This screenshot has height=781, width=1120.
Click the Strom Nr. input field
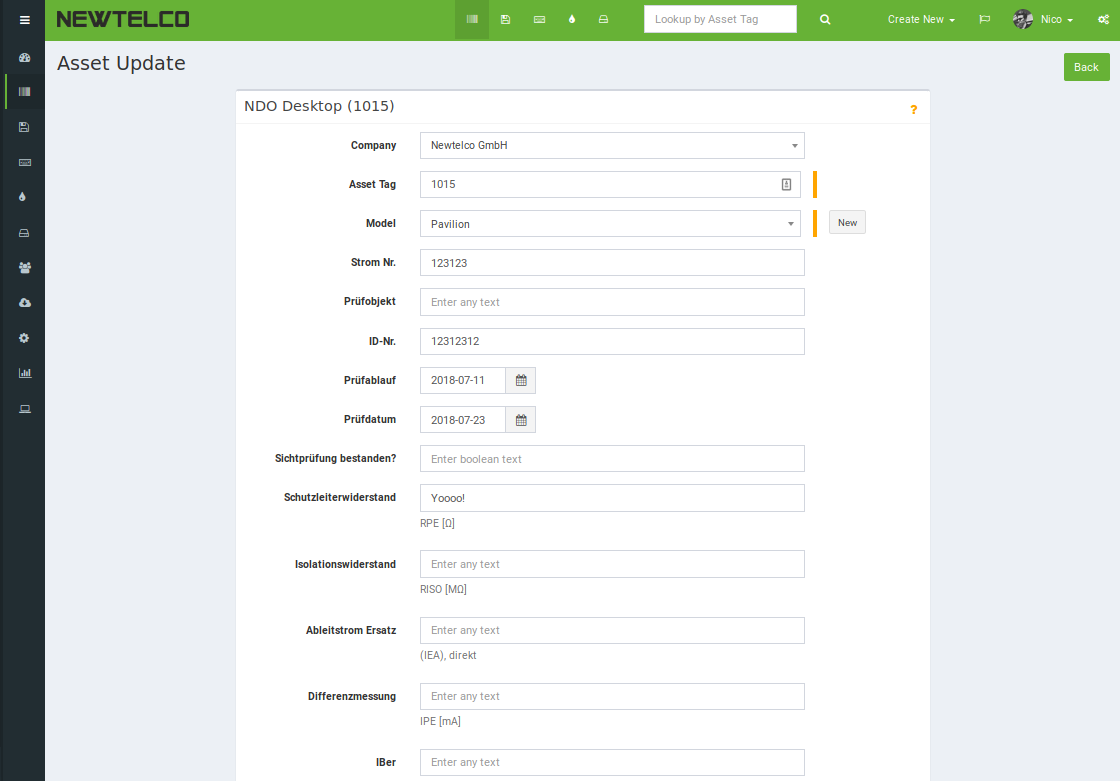tap(612, 263)
